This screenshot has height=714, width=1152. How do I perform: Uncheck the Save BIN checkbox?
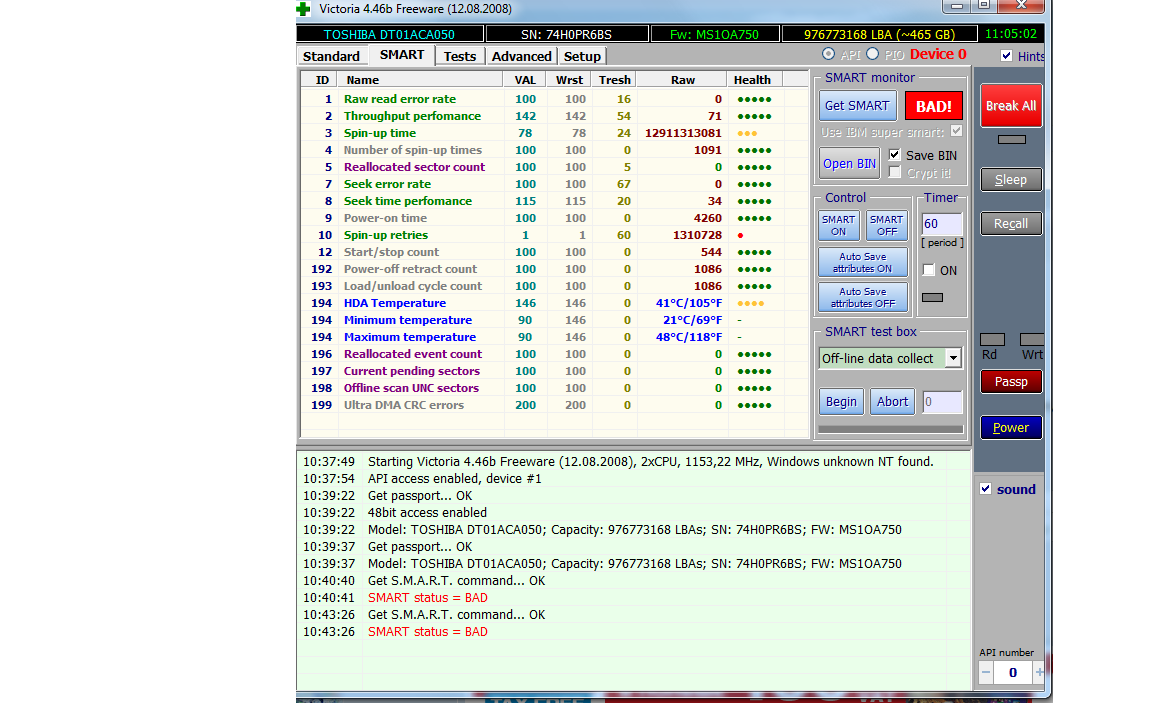[x=895, y=155]
